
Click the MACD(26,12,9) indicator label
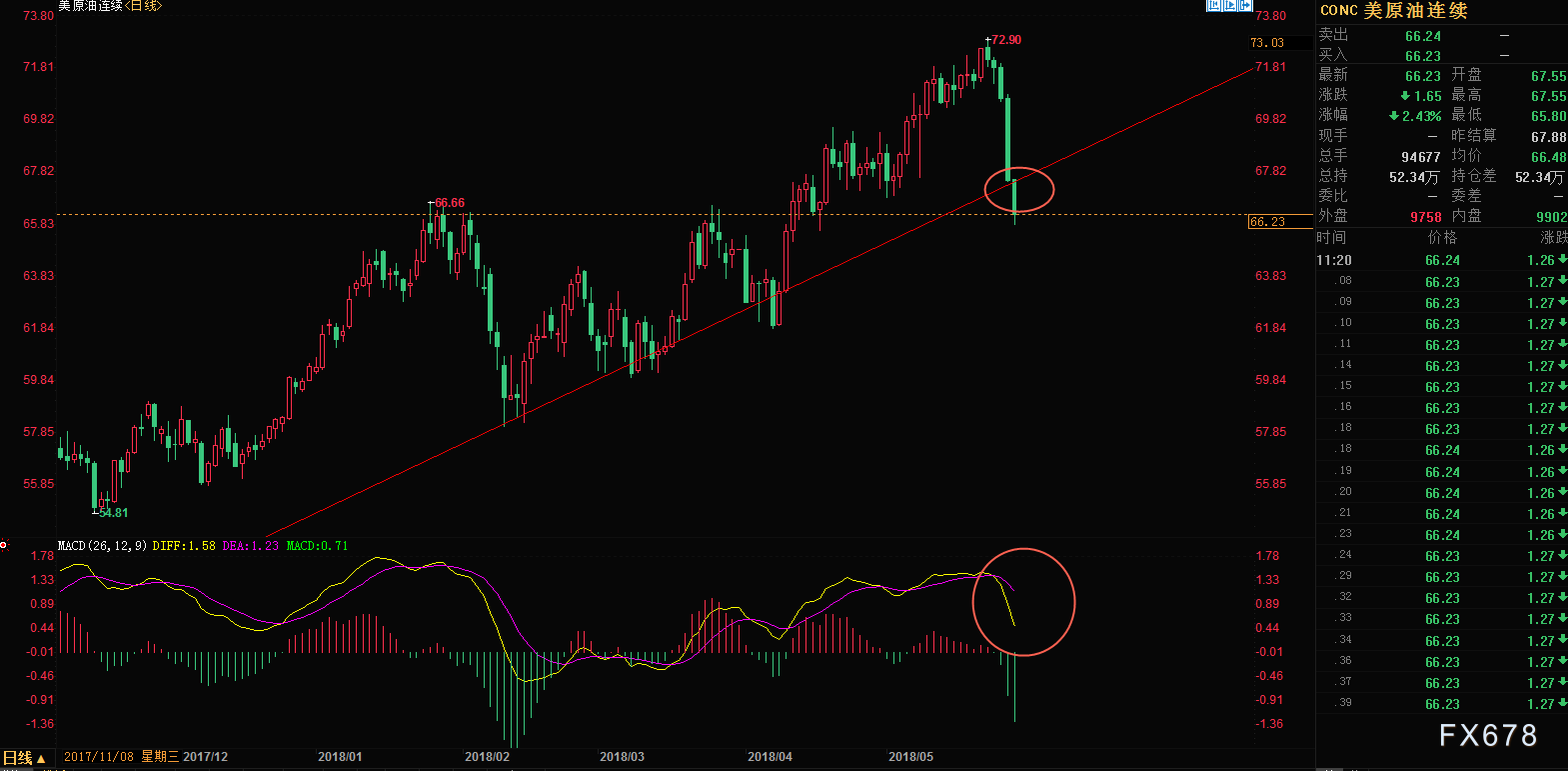point(102,546)
